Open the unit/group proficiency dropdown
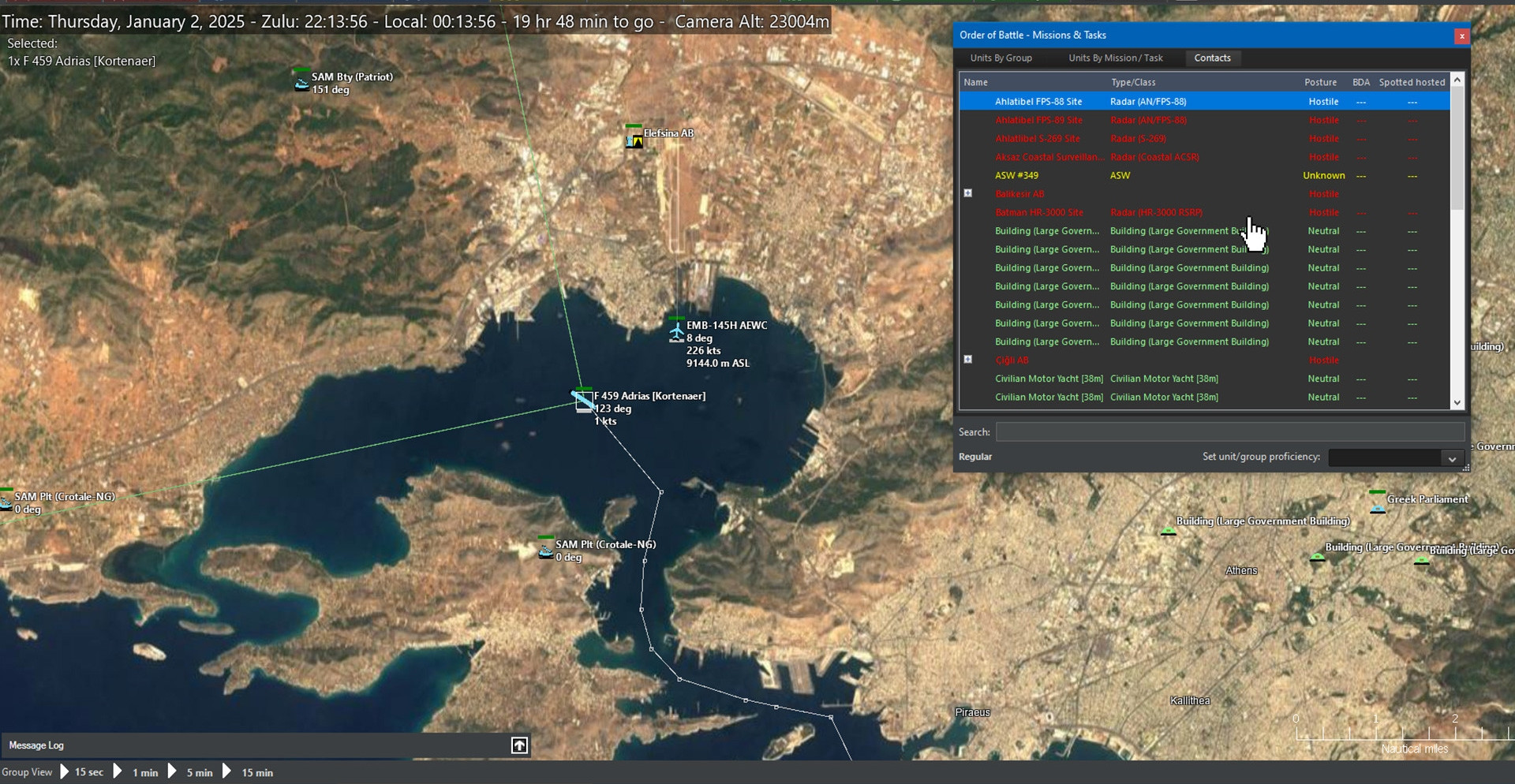The image size is (1515, 784). (1451, 458)
